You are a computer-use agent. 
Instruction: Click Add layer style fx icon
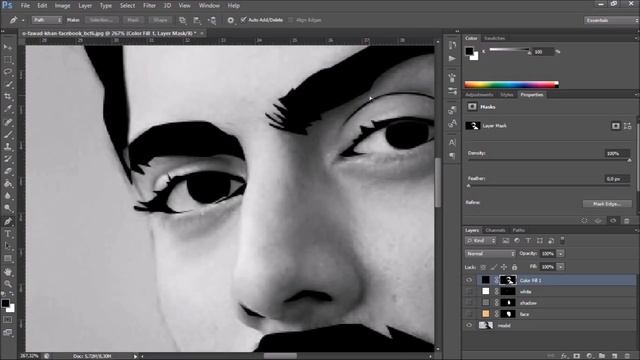[x=564, y=356]
